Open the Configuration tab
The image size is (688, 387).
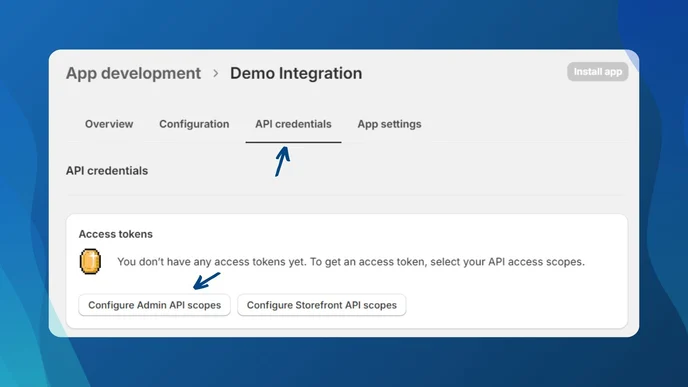(194, 124)
